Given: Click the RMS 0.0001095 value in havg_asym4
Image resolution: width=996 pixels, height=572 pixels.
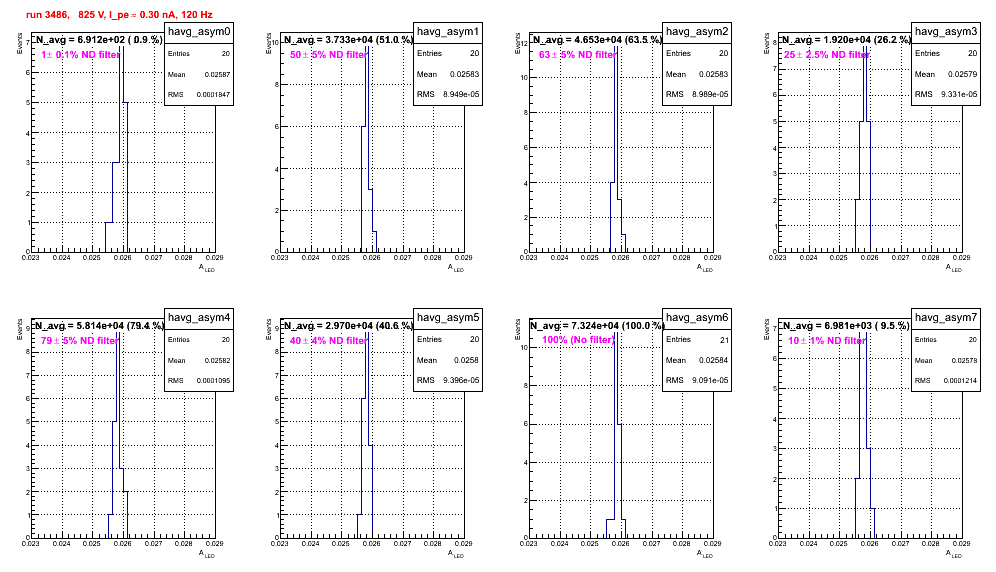Looking at the screenshot, I should tap(213, 381).
